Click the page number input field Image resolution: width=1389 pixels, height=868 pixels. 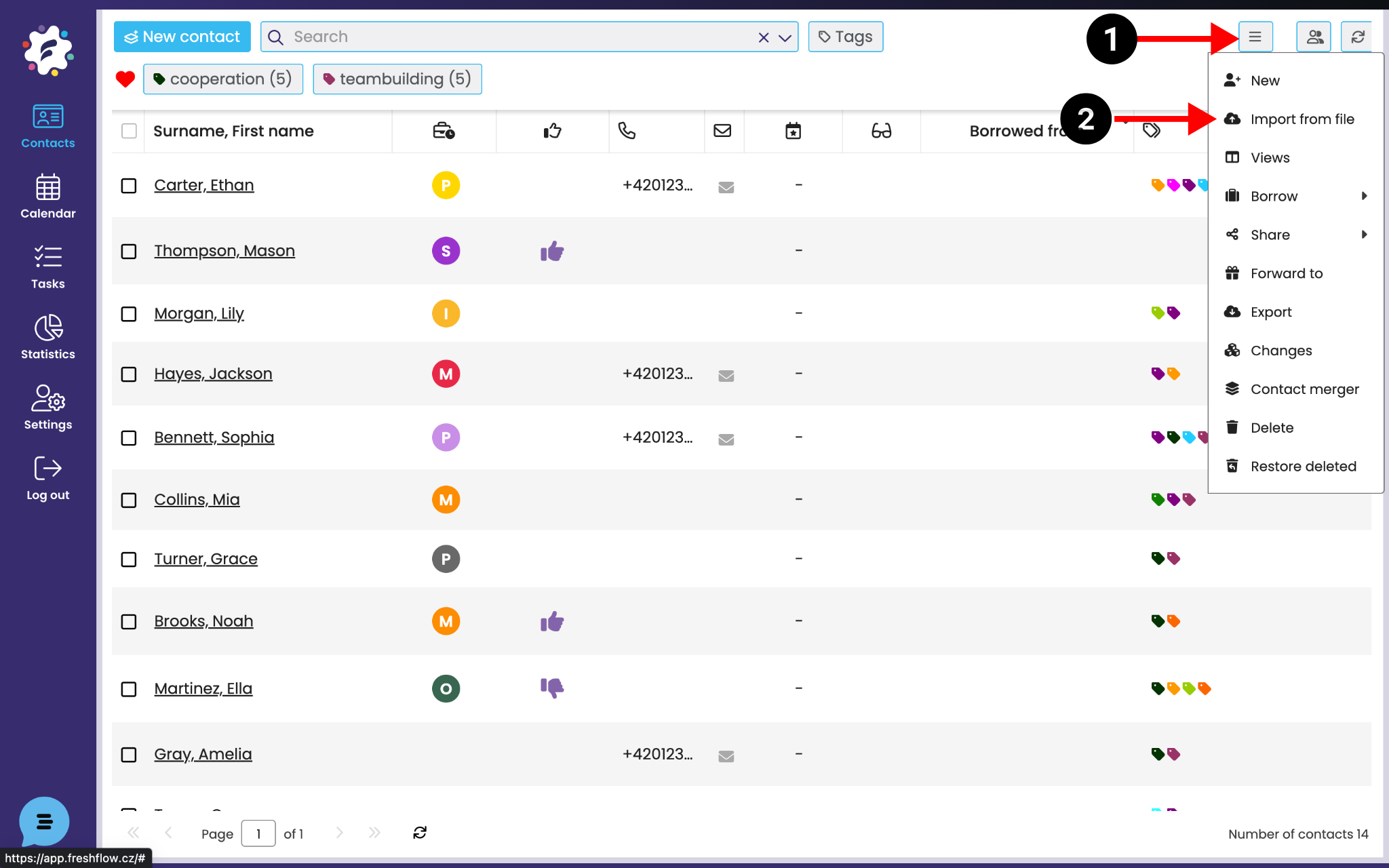pos(258,833)
